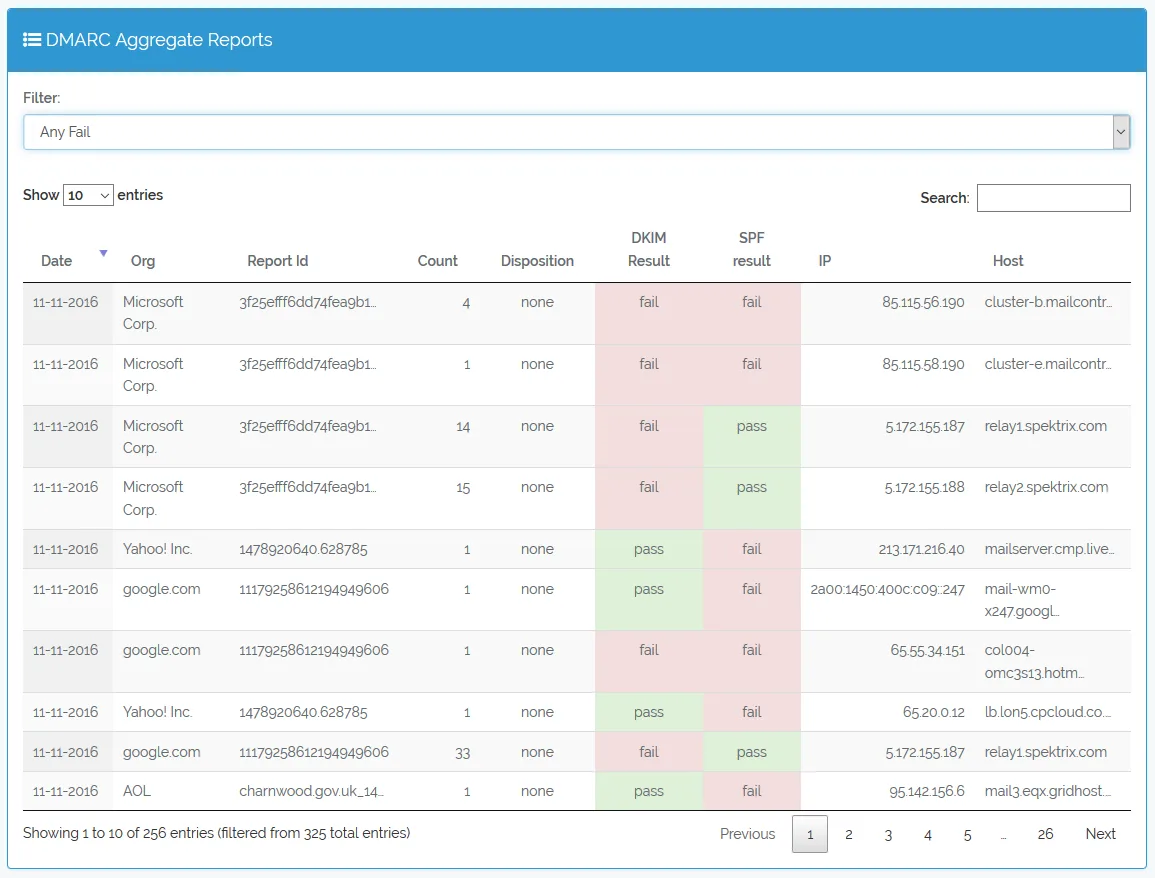This screenshot has width=1155, height=878.
Task: Sort by the SPF result column header
Action: pyautogui.click(x=751, y=249)
